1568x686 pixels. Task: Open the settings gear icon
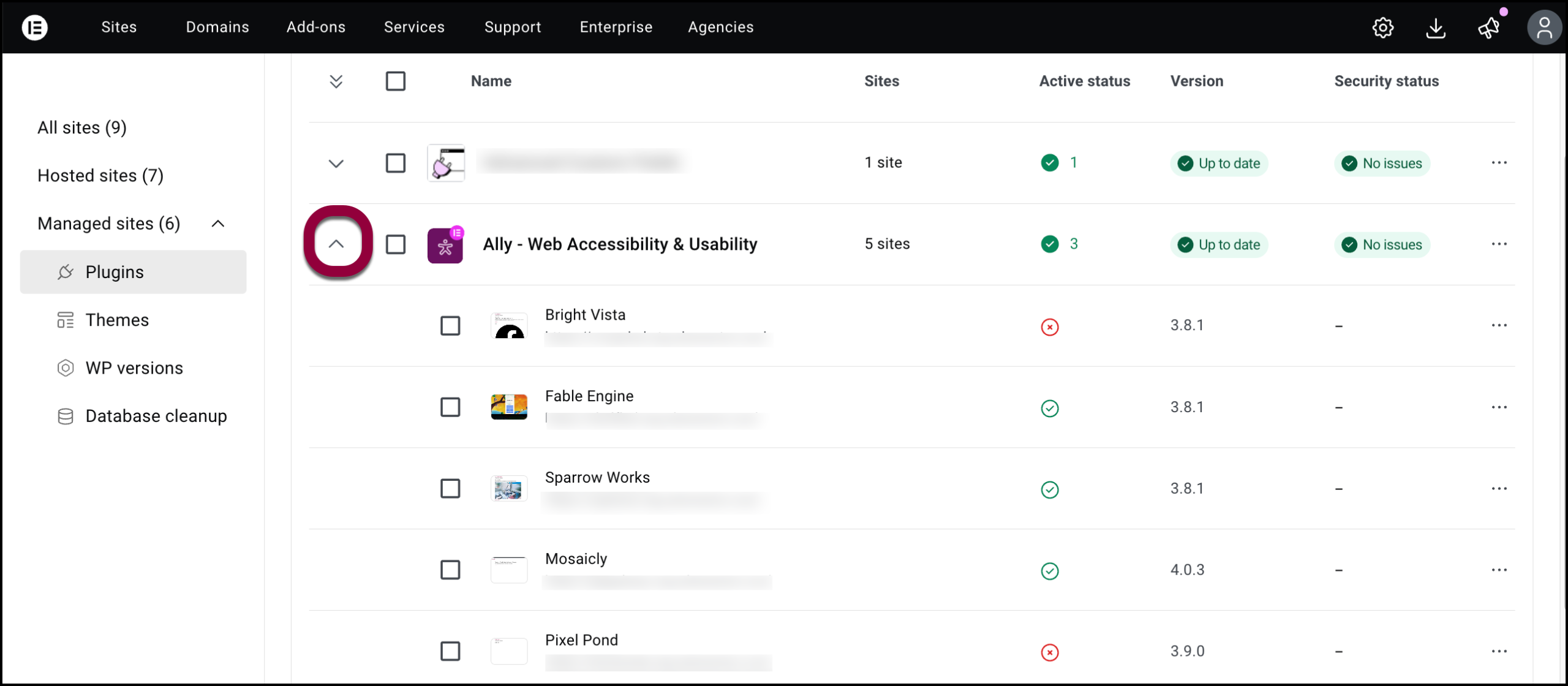[x=1382, y=28]
